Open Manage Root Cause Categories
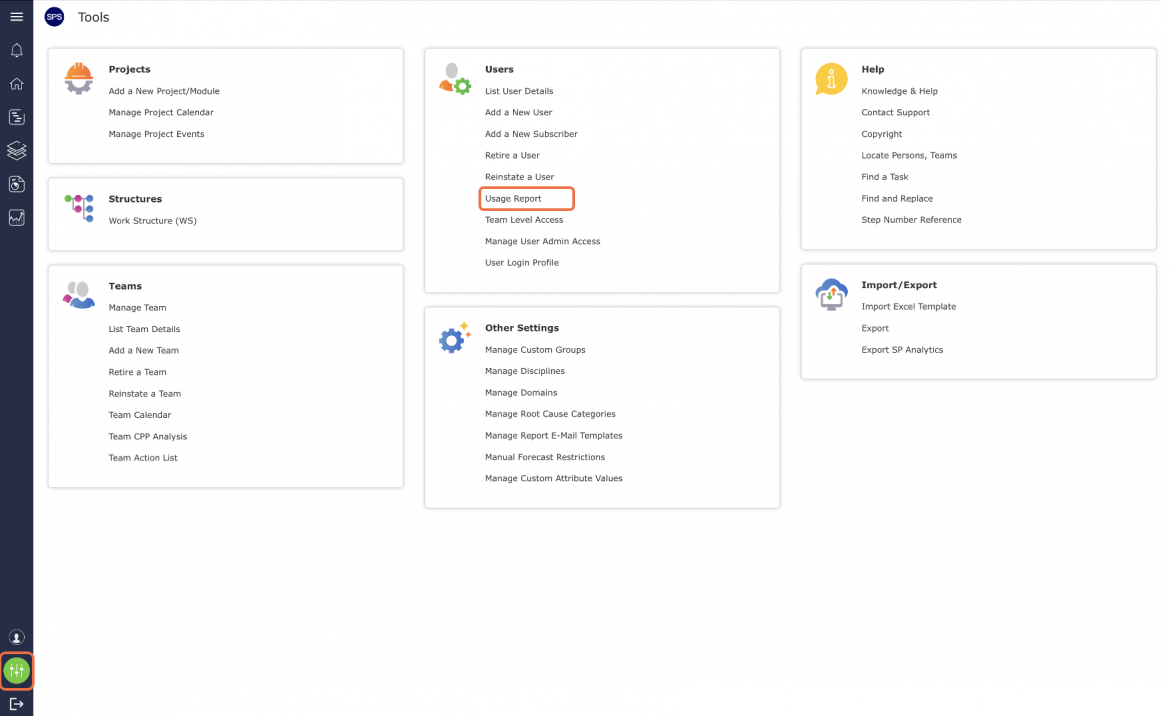The height and width of the screenshot is (716, 1170). click(551, 414)
